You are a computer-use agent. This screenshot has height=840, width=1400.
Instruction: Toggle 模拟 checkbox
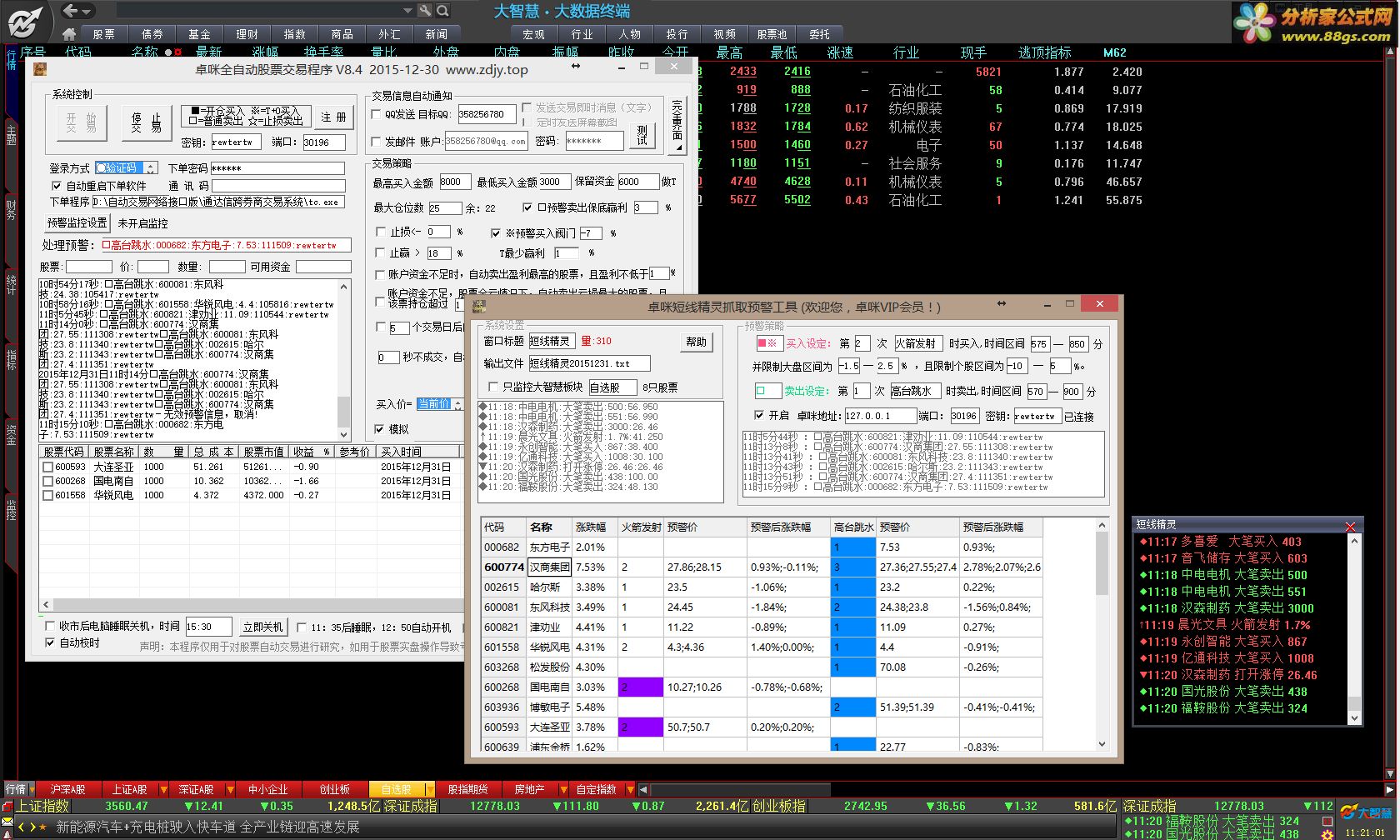(380, 429)
